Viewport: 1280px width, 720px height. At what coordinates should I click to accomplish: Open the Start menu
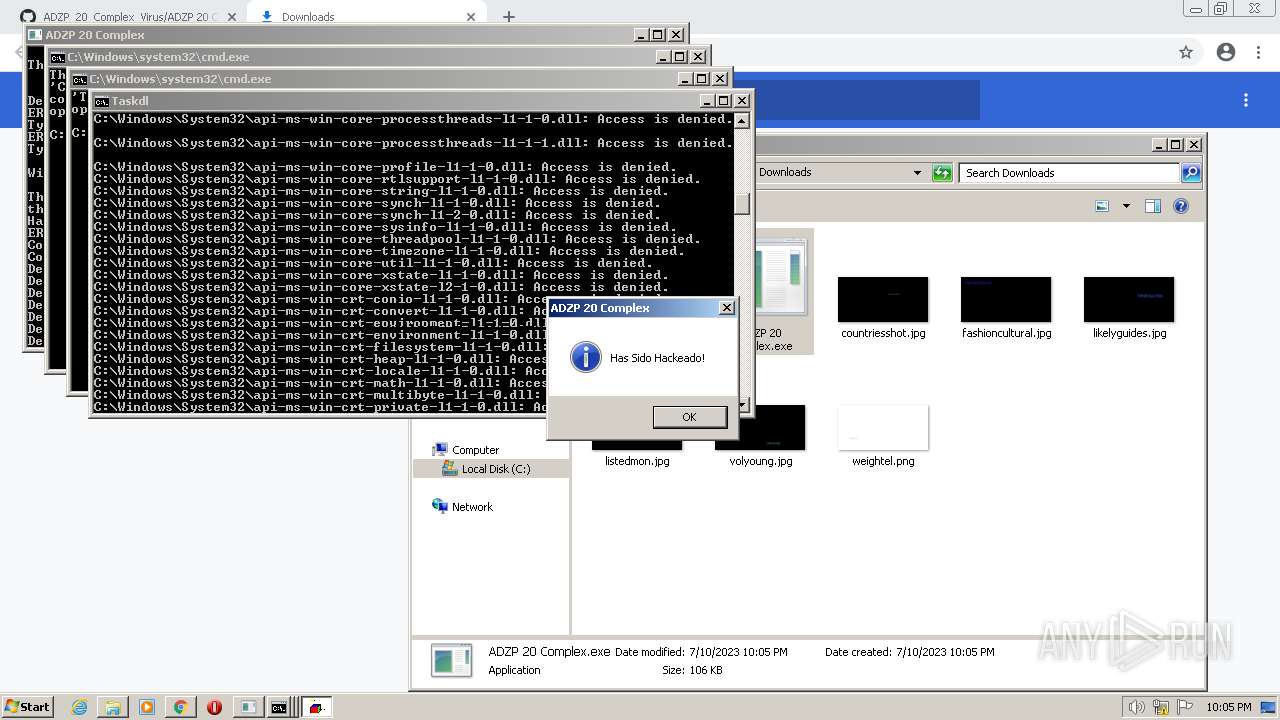[x=27, y=706]
